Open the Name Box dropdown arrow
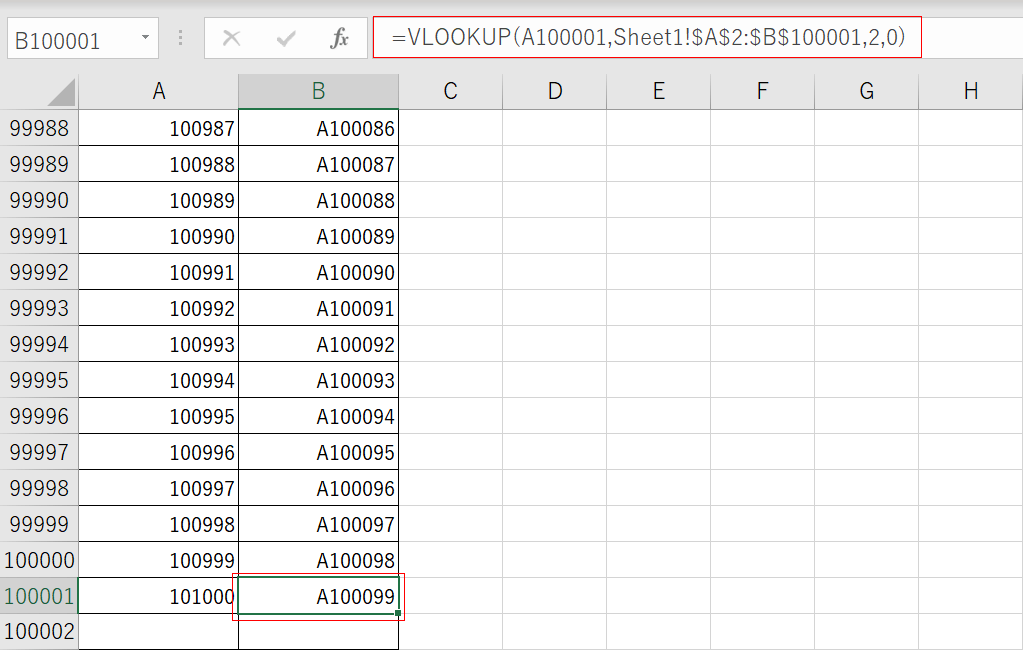Viewport: 1023px width, 650px height. 145,38
